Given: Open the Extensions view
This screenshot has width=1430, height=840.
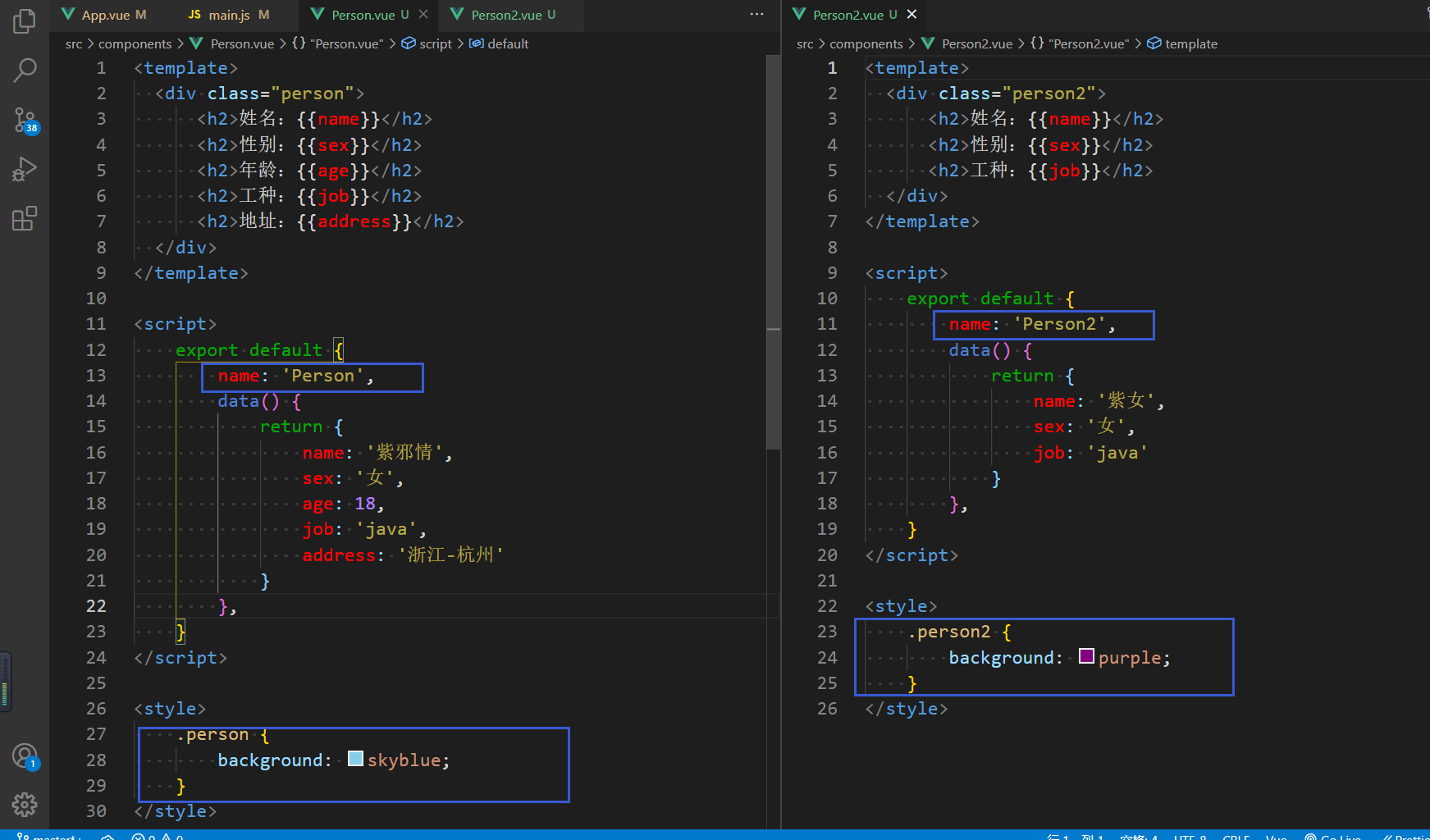Looking at the screenshot, I should point(25,219).
